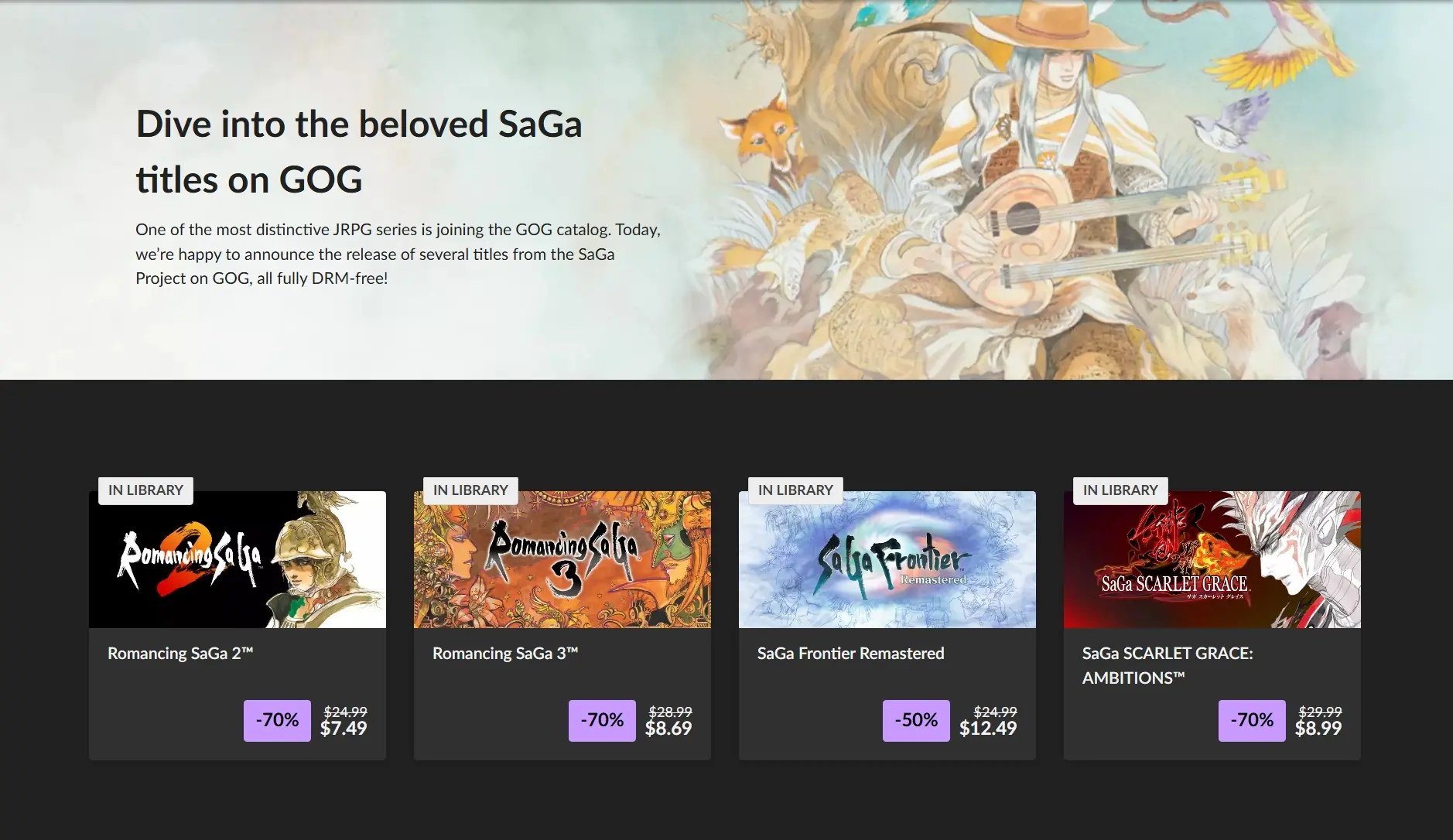Select the -50% discount badge
Image resolution: width=1453 pixels, height=840 pixels.
pos(916,720)
